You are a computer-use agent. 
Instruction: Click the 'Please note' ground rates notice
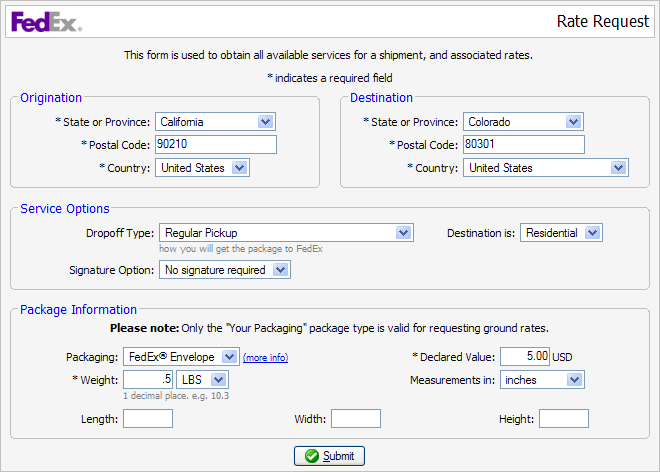click(330, 328)
